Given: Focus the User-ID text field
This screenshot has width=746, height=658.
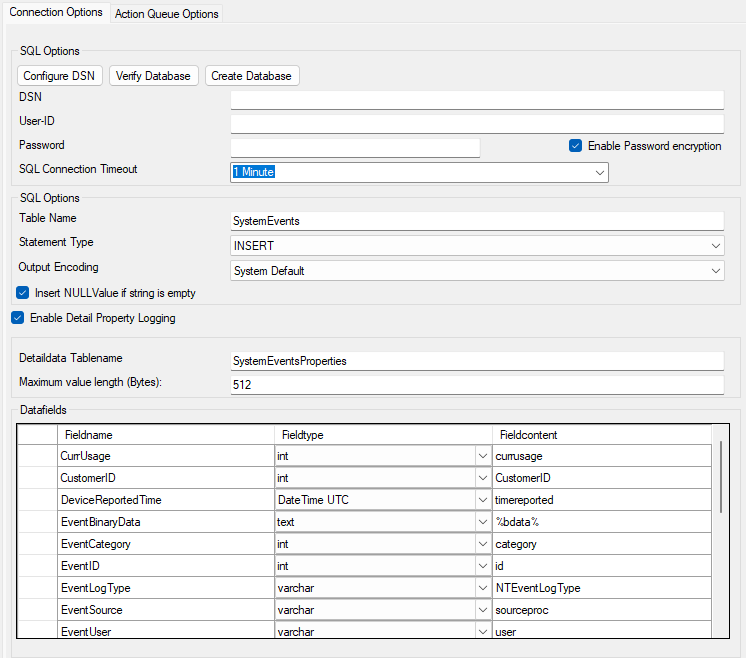Looking at the screenshot, I should coord(476,124).
